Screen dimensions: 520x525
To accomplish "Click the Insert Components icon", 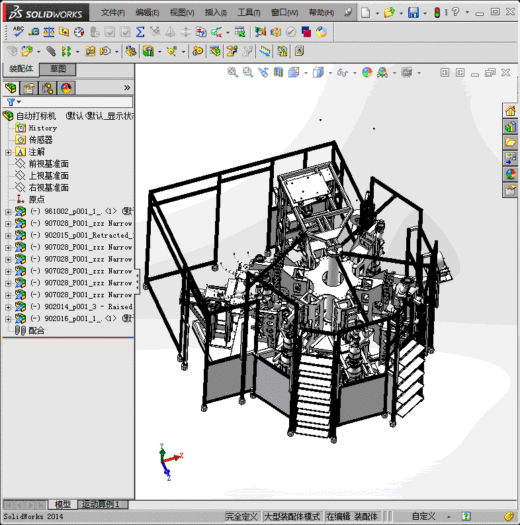I will tap(27, 51).
